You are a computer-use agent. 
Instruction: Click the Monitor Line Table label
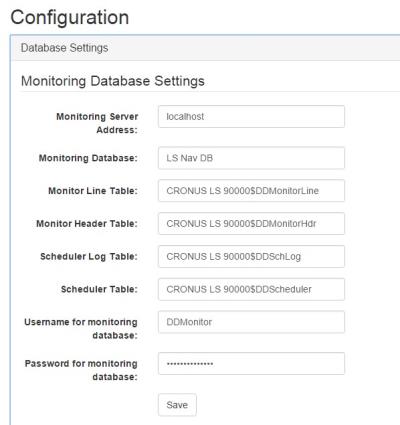pyautogui.click(x=93, y=191)
